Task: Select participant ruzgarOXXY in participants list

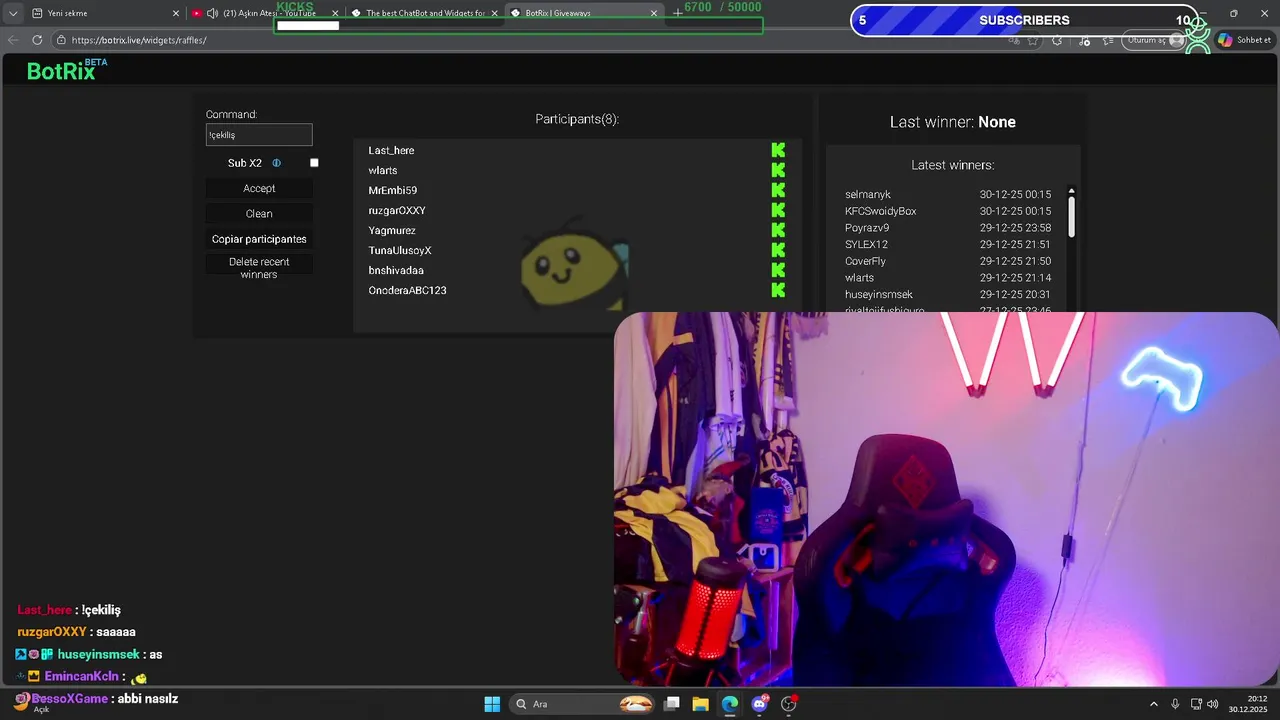Action: pos(397,210)
